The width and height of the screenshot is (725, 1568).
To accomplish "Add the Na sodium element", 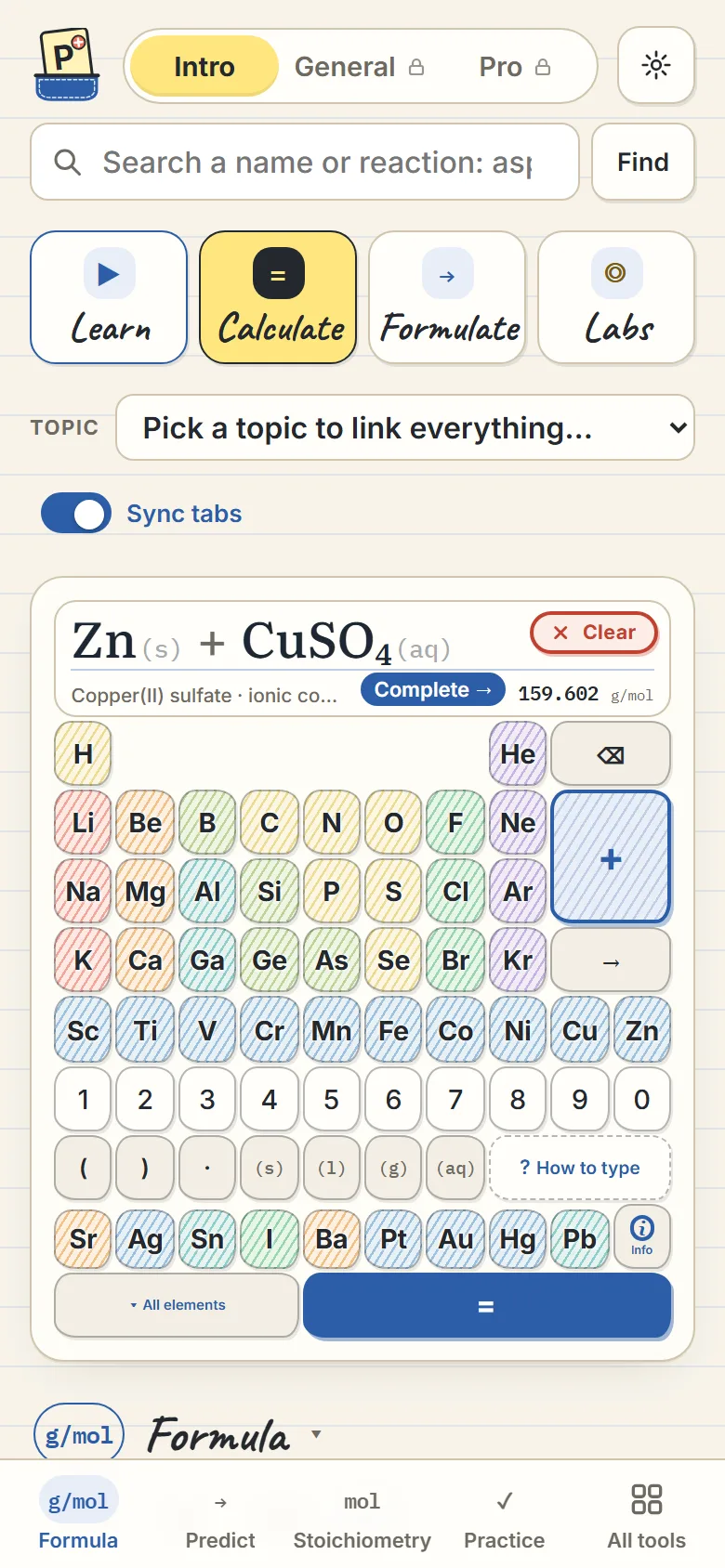I will click(x=83, y=892).
